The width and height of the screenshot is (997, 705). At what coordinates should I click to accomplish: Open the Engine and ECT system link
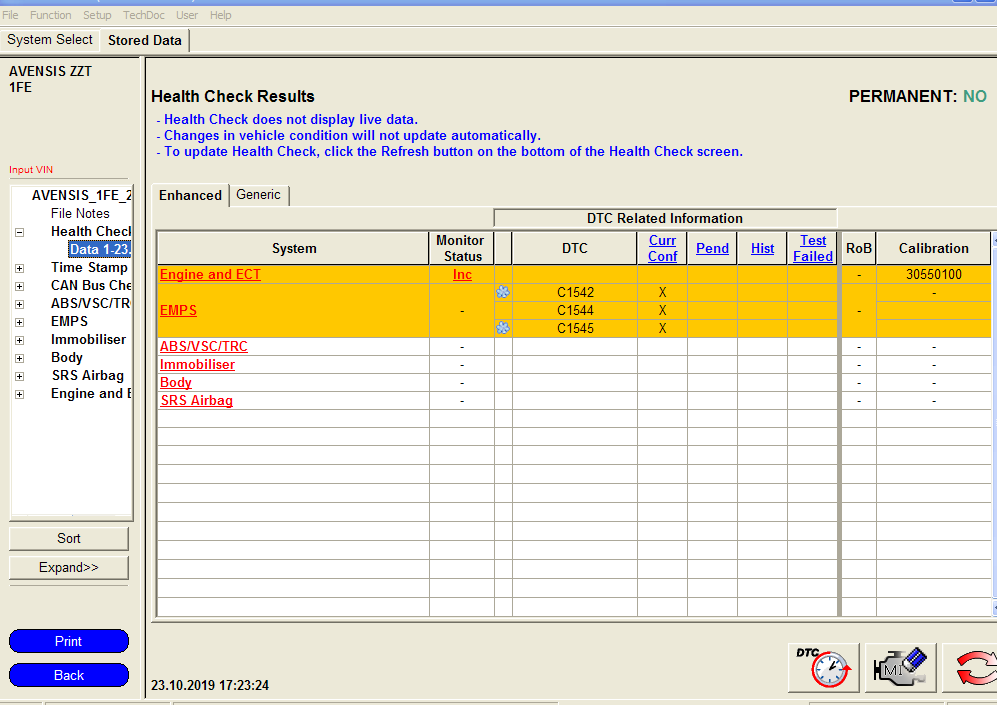(x=210, y=274)
